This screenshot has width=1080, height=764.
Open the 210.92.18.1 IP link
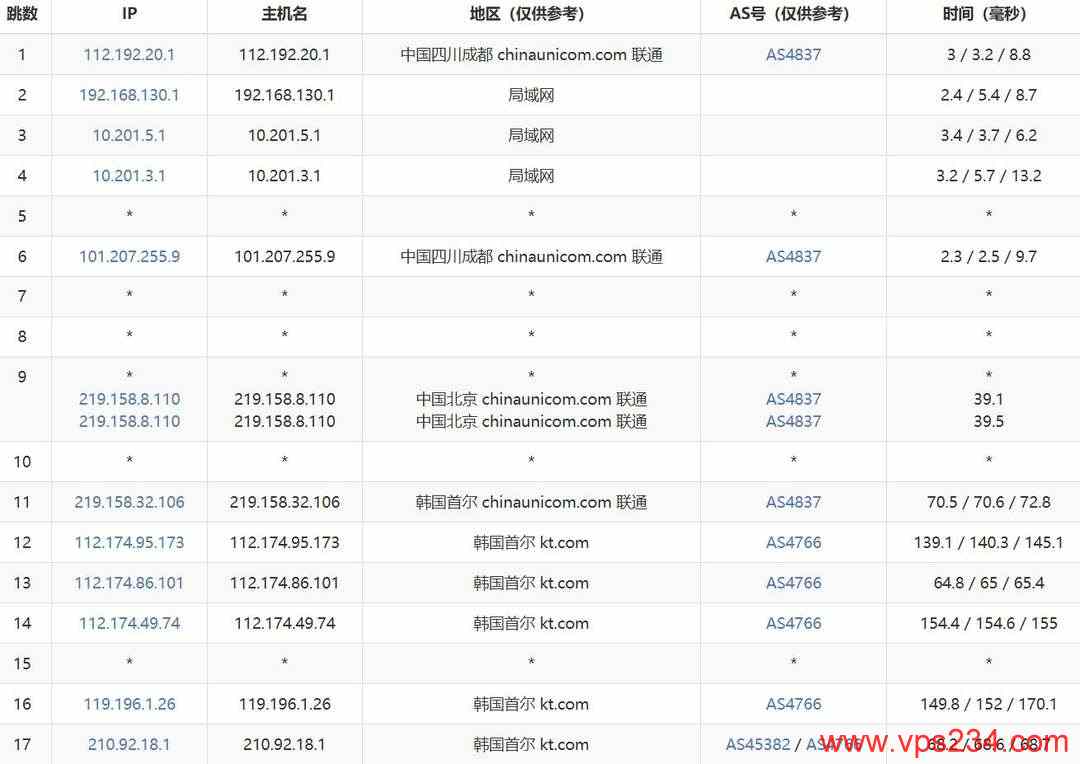(129, 744)
